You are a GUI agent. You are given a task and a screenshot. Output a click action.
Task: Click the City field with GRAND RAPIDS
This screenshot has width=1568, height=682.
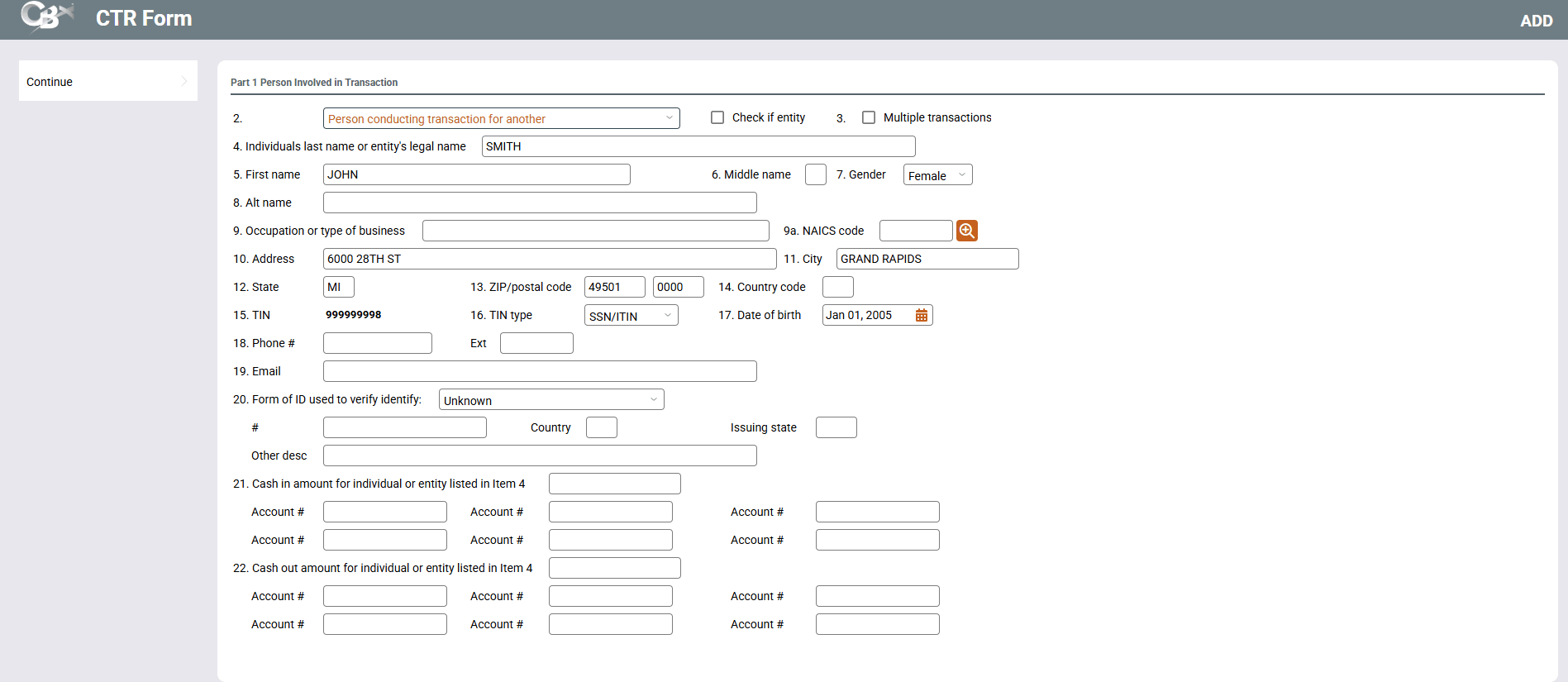927,259
